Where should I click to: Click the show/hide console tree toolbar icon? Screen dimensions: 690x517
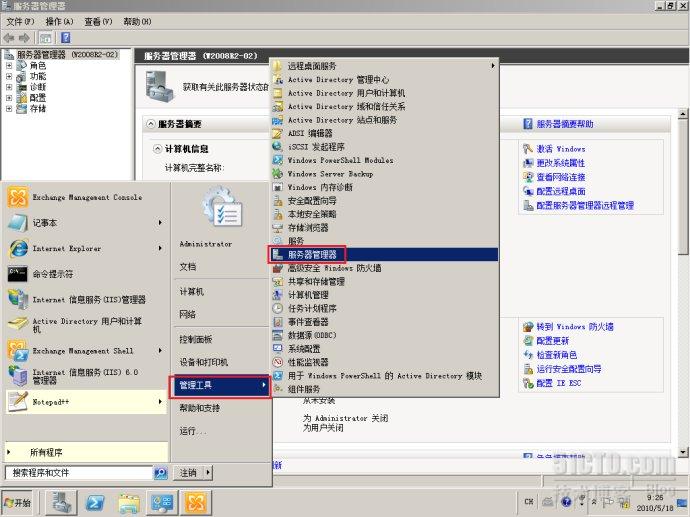pyautogui.click(x=46, y=38)
